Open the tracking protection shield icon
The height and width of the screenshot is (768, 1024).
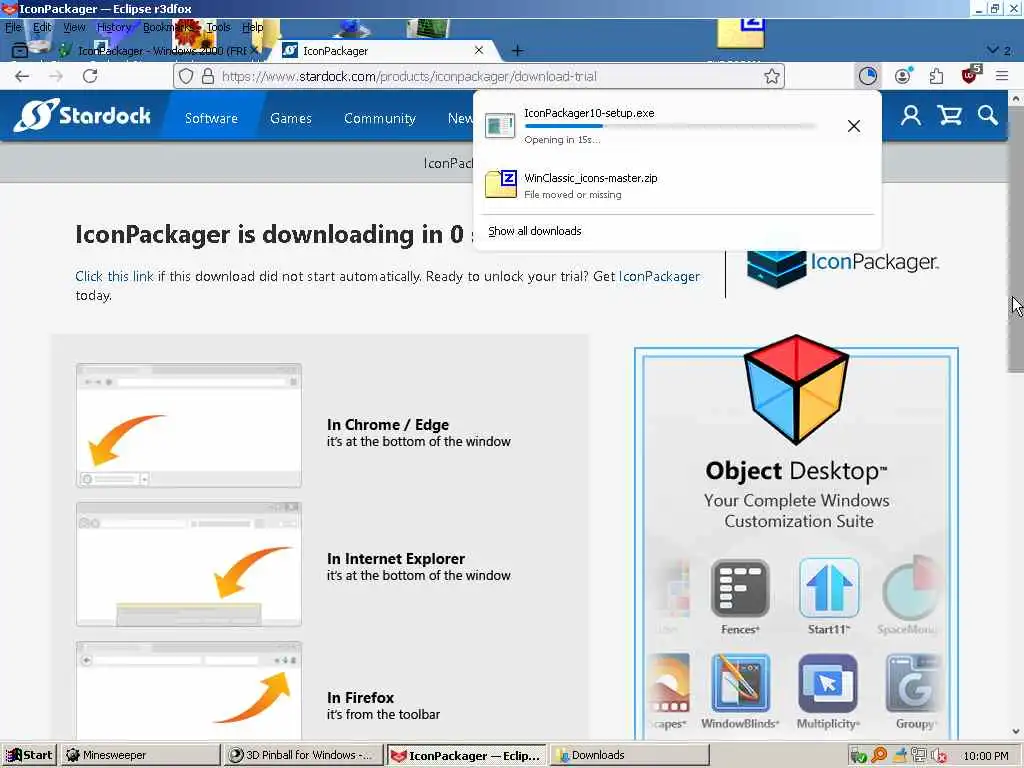[x=186, y=76]
